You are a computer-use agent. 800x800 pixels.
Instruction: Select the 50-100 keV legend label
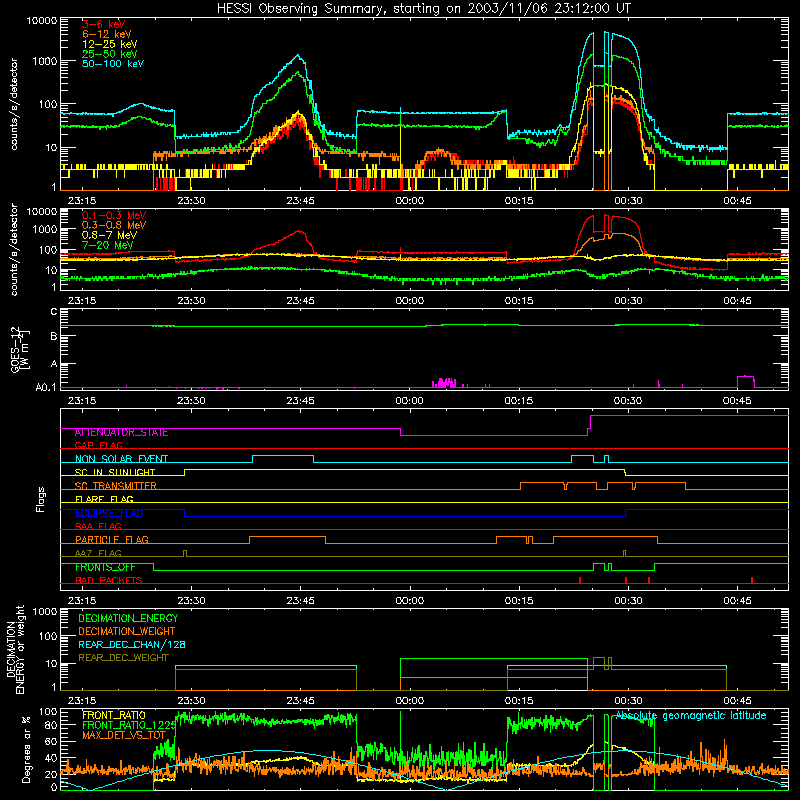[x=112, y=64]
